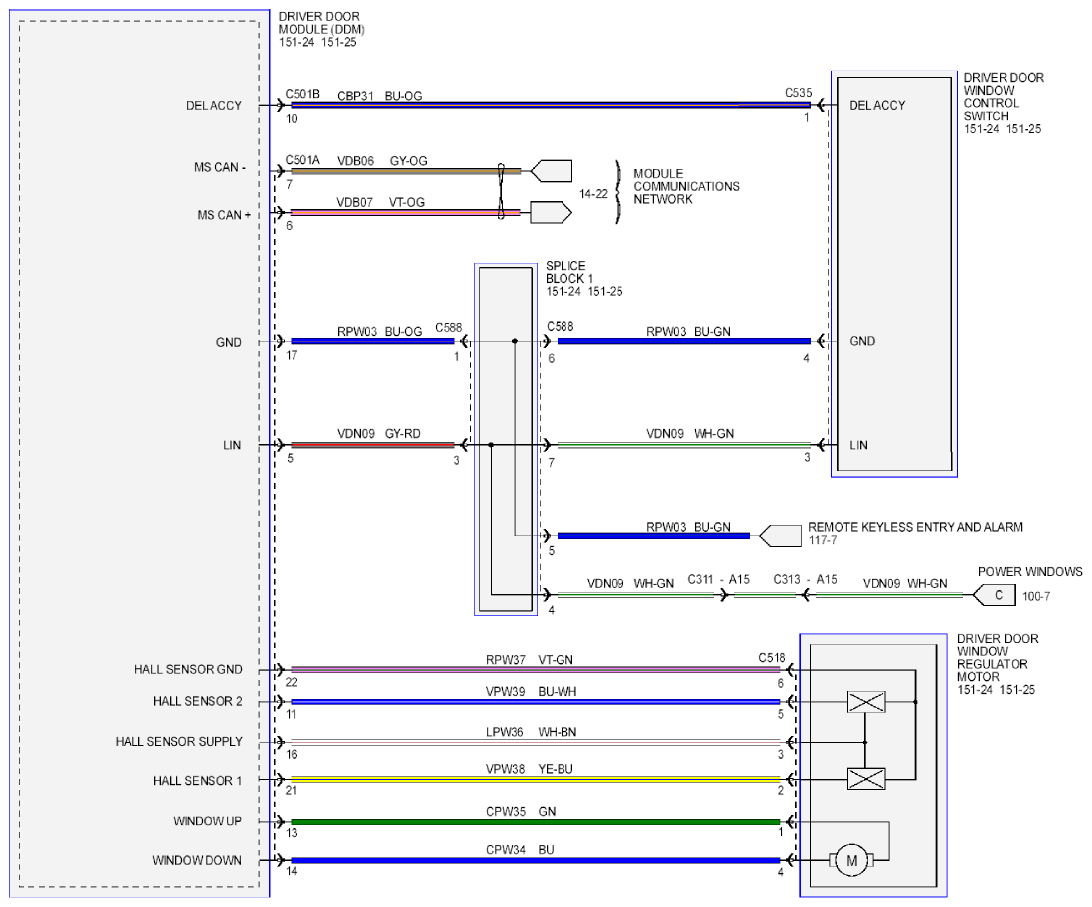Click the Splice Block 1 box
Screen dimensions: 1092x907
[506, 440]
